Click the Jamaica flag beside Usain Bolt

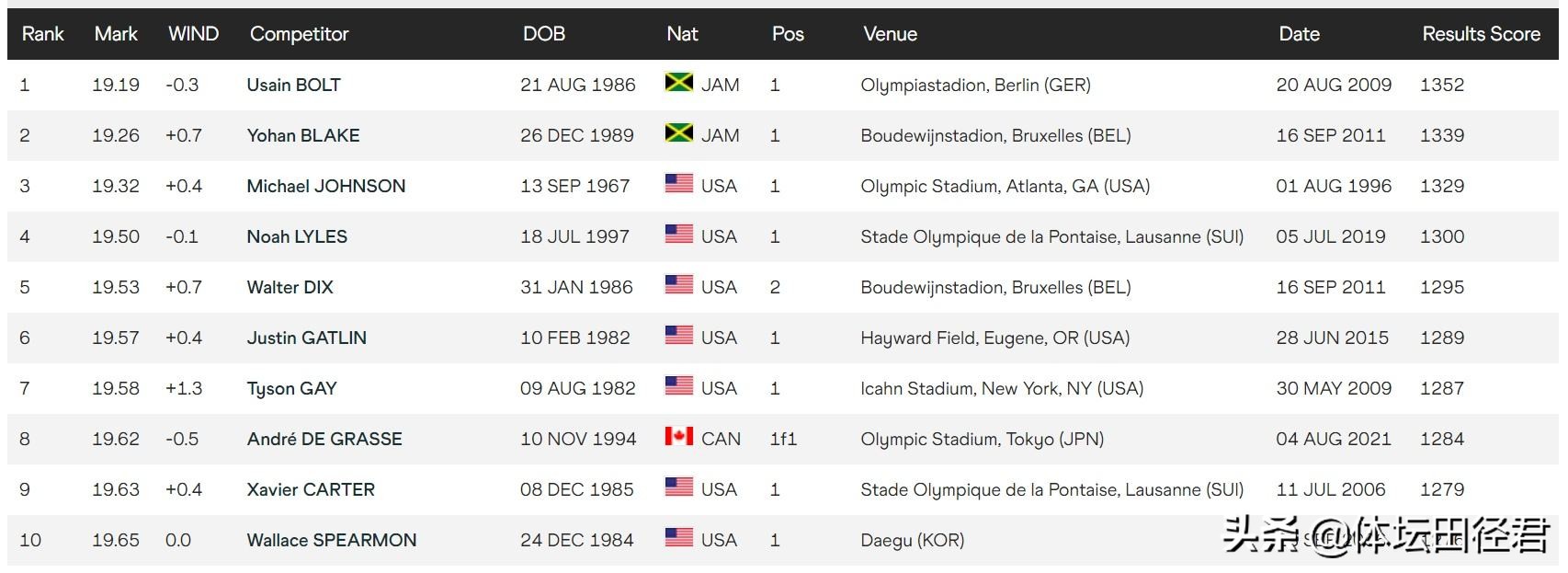point(678,83)
